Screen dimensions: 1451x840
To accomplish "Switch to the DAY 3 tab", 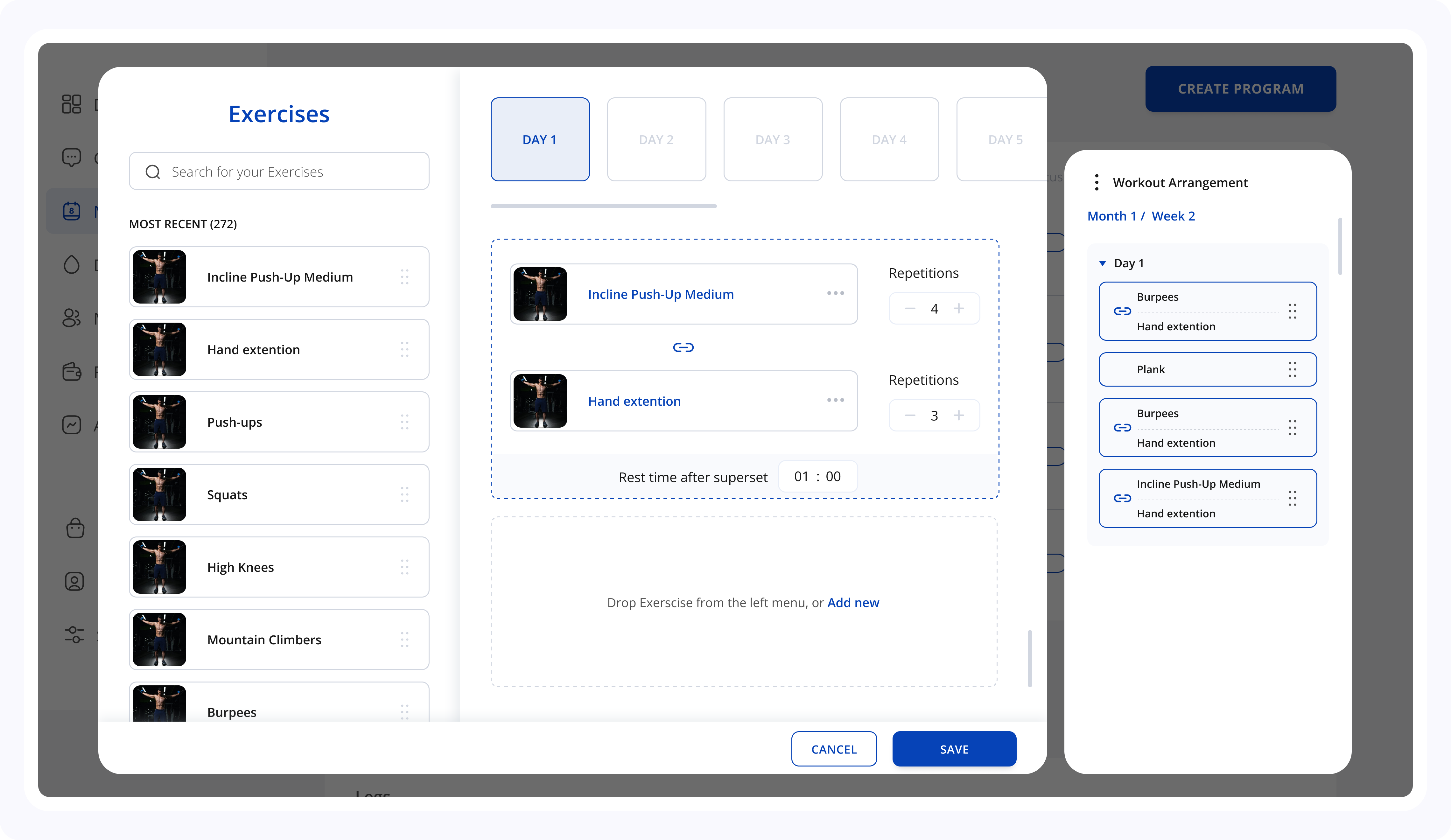I will pyautogui.click(x=773, y=139).
